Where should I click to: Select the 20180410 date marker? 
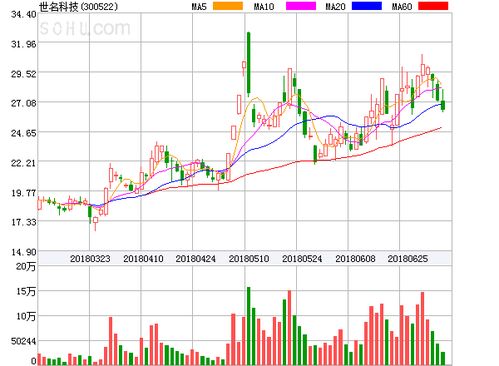tap(143, 259)
